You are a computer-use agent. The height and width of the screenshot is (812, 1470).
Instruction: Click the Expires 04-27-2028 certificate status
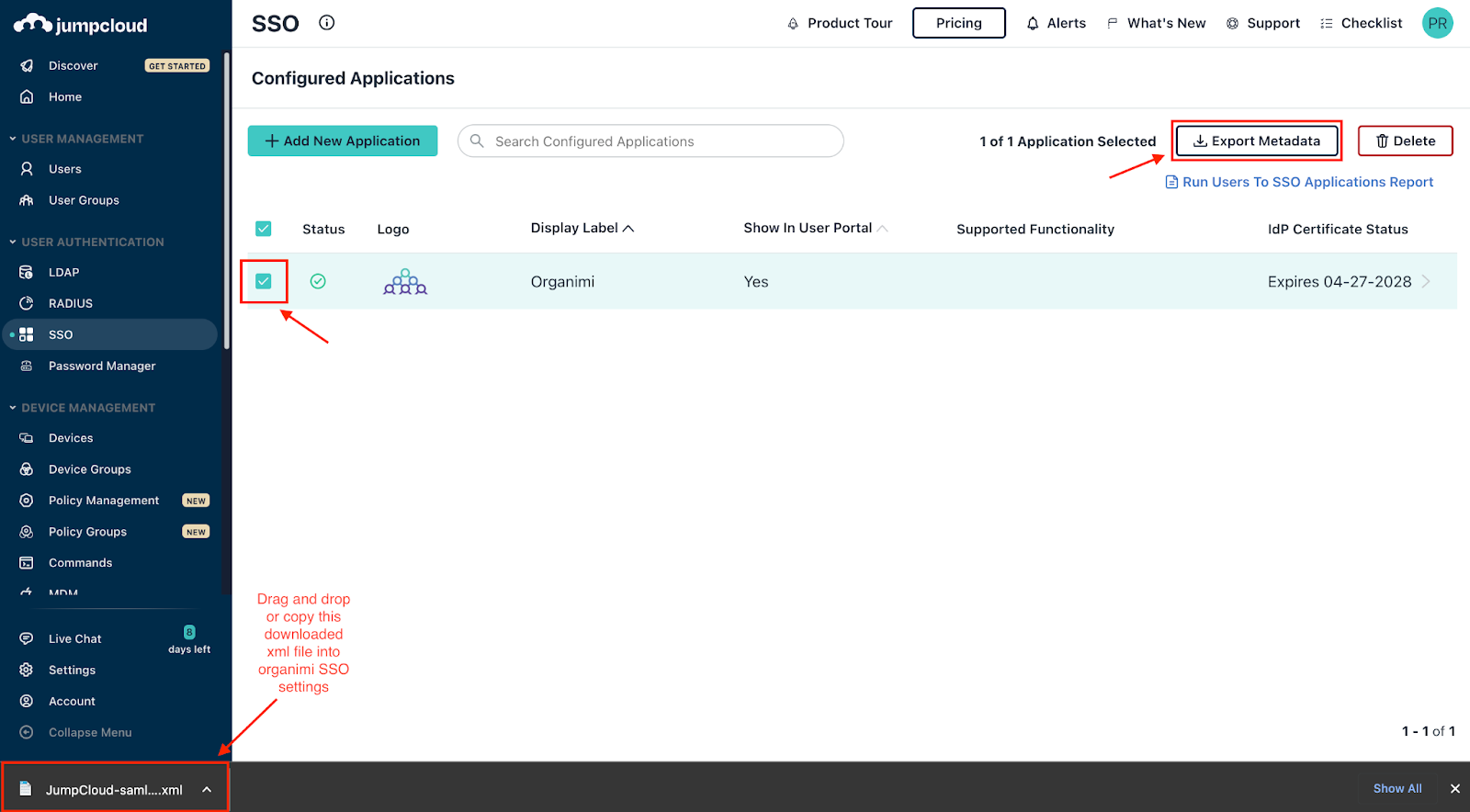point(1340,281)
